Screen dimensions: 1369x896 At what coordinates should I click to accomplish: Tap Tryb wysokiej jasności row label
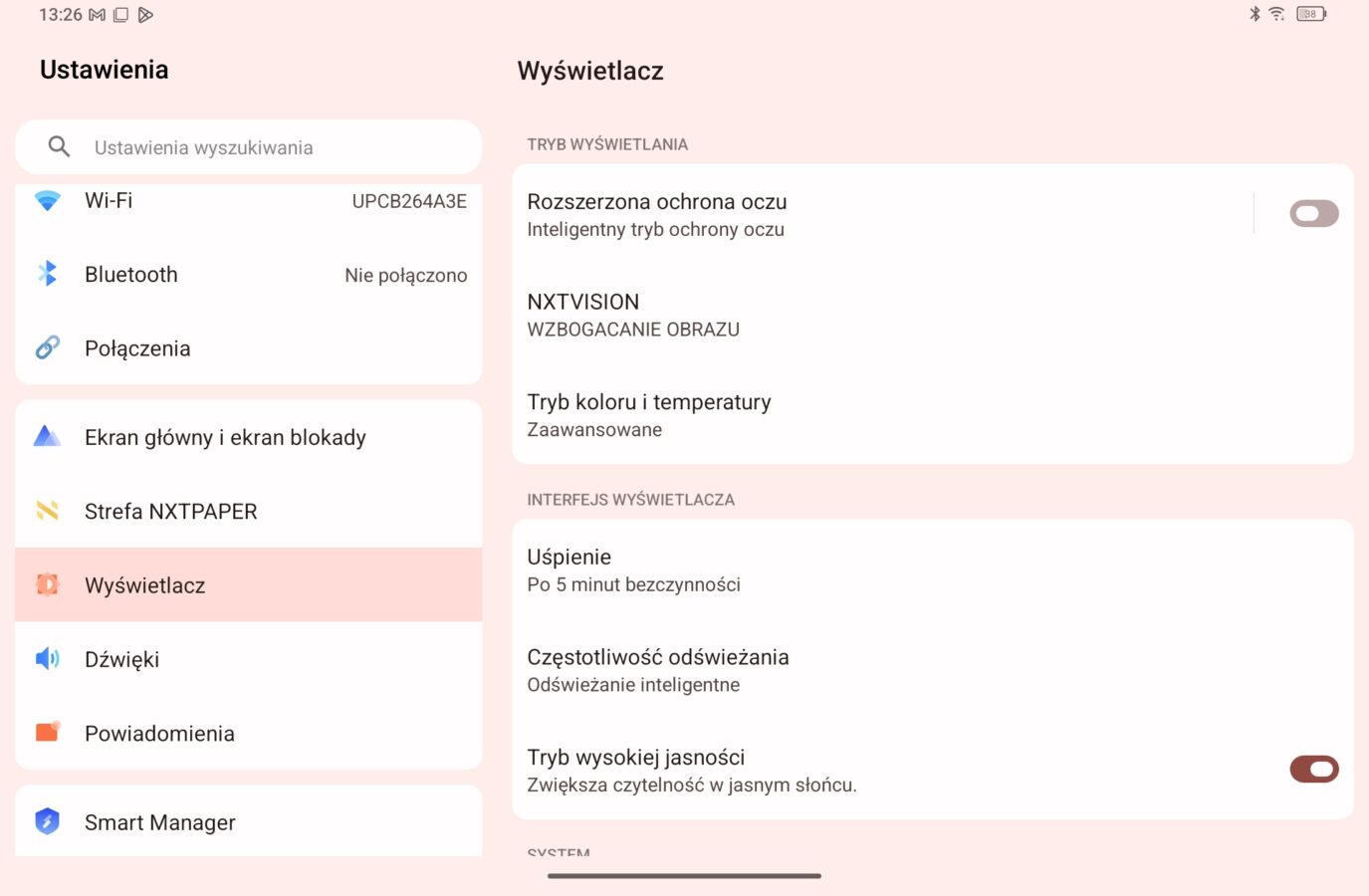click(636, 757)
